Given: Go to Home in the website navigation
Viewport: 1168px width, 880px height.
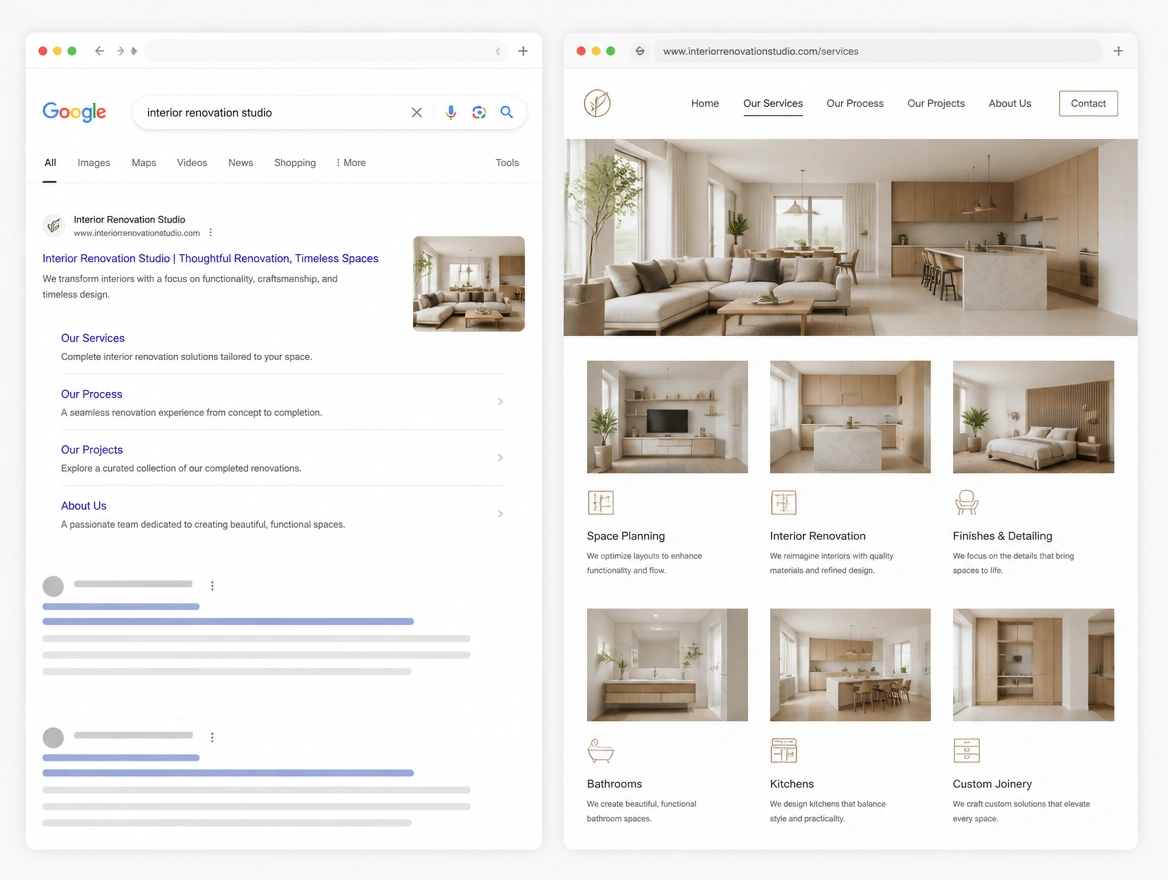Looking at the screenshot, I should coord(705,104).
